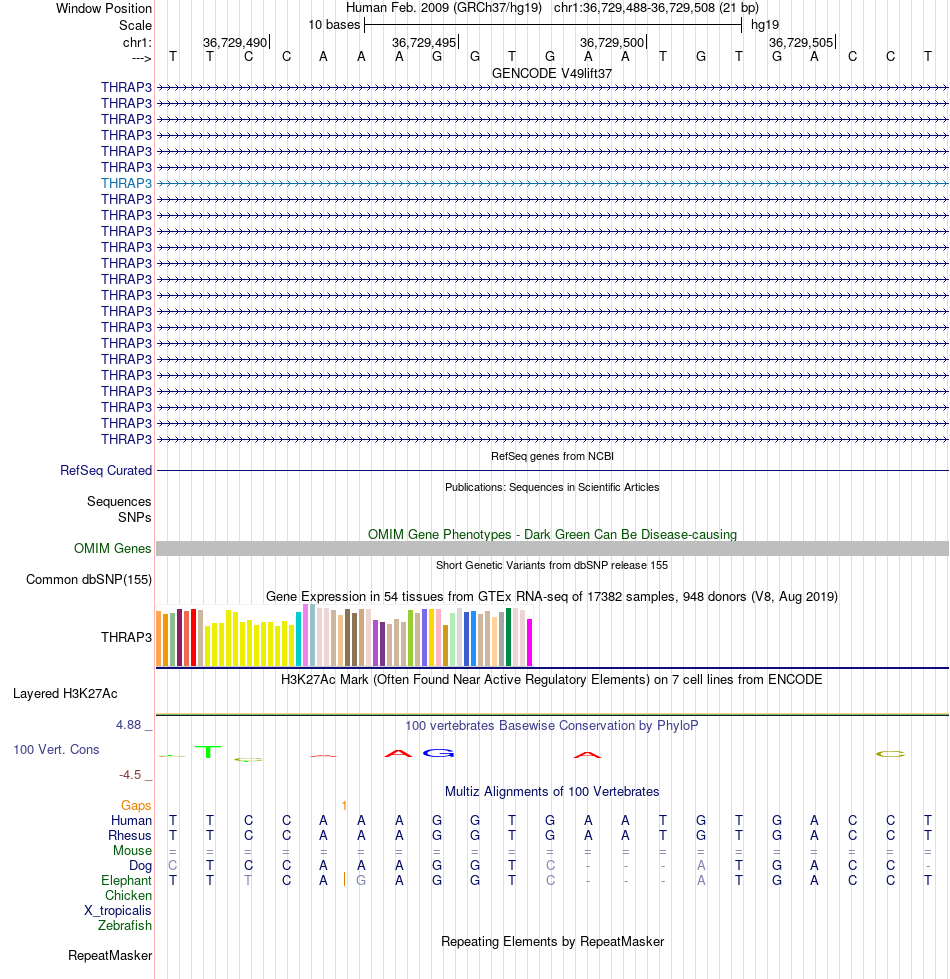This screenshot has height=979, width=950.
Task: Click the '--->' strand direction arrow label
Action: point(142,58)
